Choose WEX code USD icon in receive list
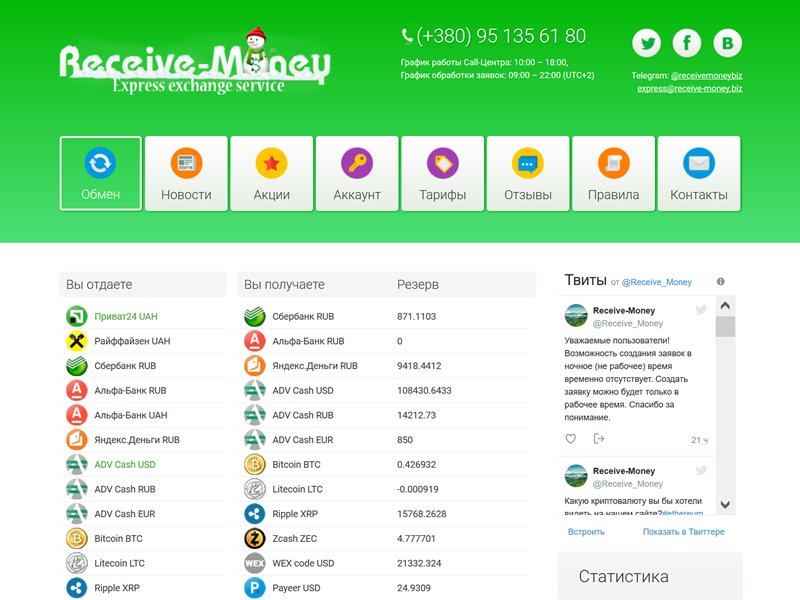 pyautogui.click(x=255, y=563)
